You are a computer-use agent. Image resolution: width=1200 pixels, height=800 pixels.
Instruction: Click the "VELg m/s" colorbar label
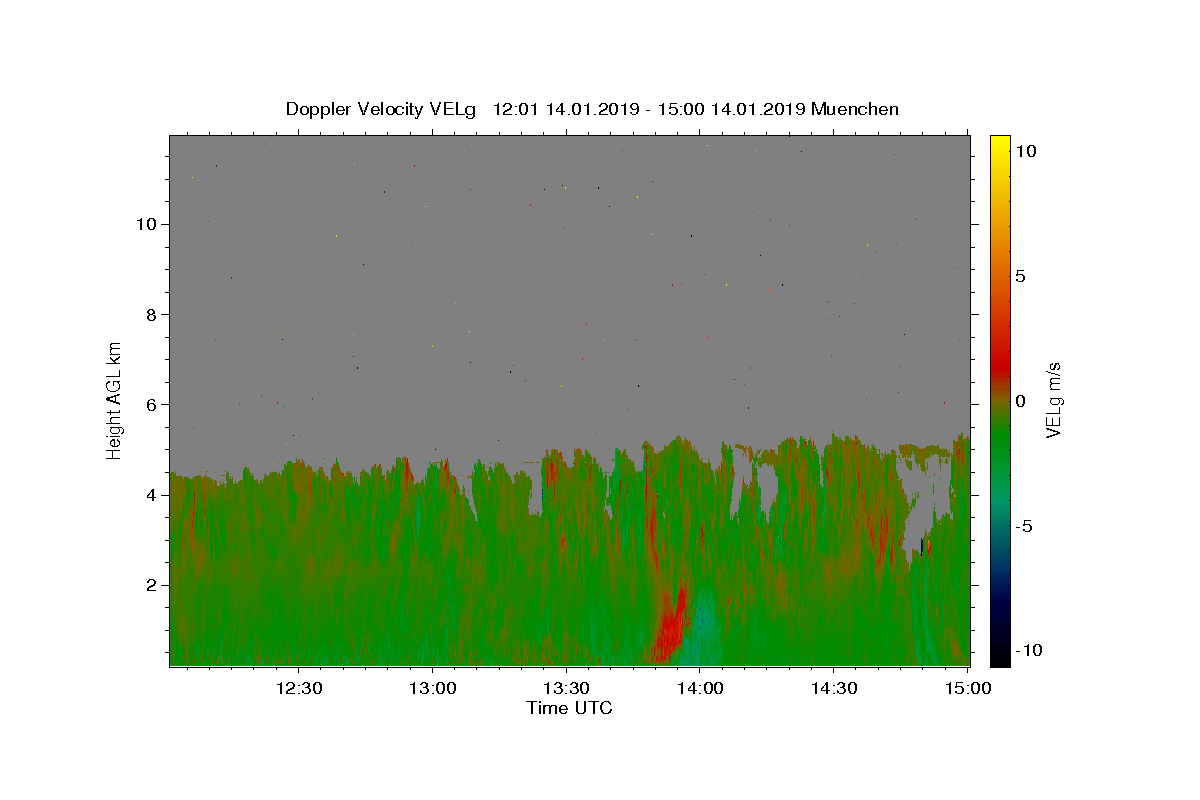point(1053,399)
